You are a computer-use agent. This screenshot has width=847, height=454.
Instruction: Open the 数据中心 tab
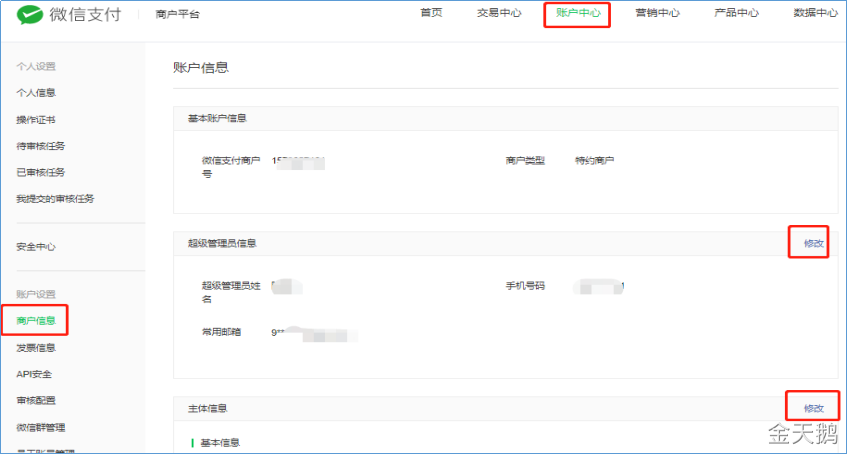pos(816,13)
